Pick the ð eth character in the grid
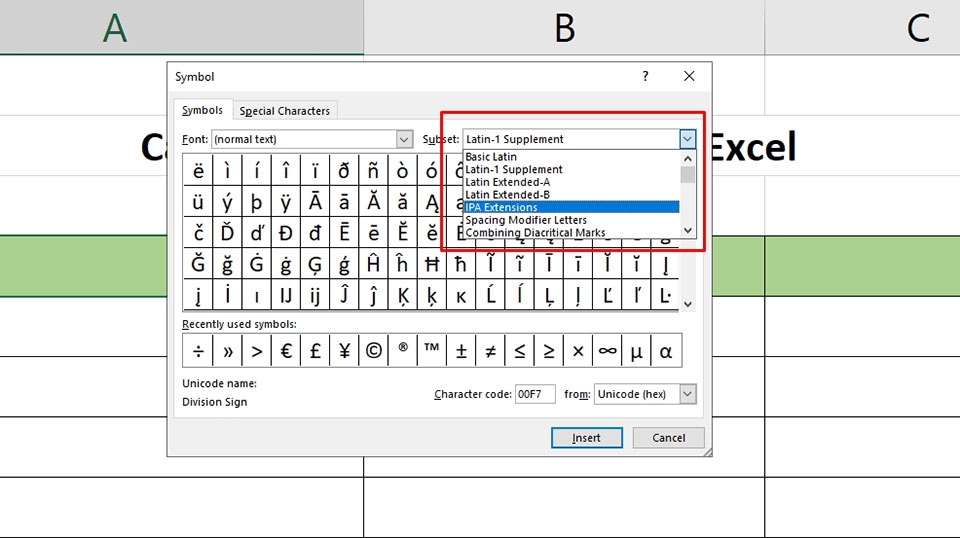The image size is (960, 538). tap(344, 170)
